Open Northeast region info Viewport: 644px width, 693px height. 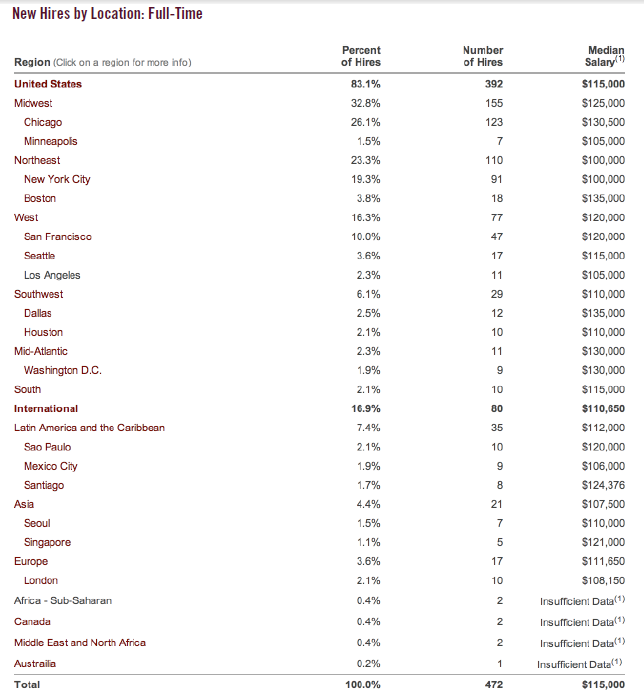pos(37,160)
